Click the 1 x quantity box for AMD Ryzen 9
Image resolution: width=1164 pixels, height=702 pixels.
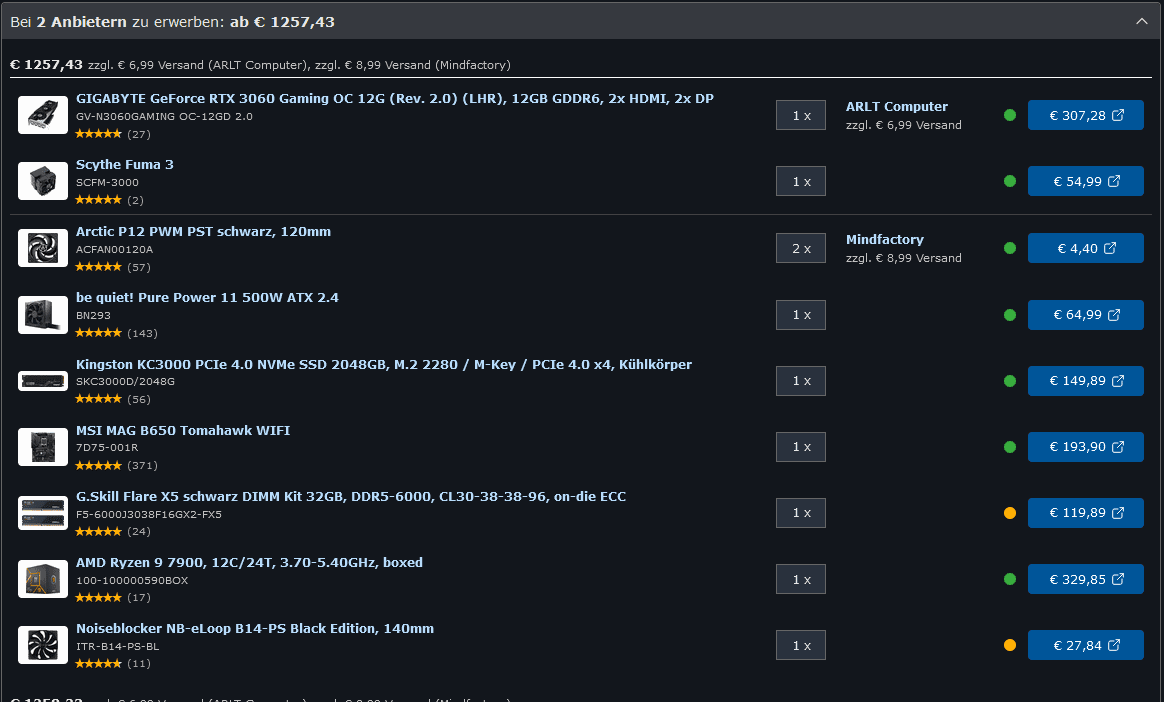point(801,579)
